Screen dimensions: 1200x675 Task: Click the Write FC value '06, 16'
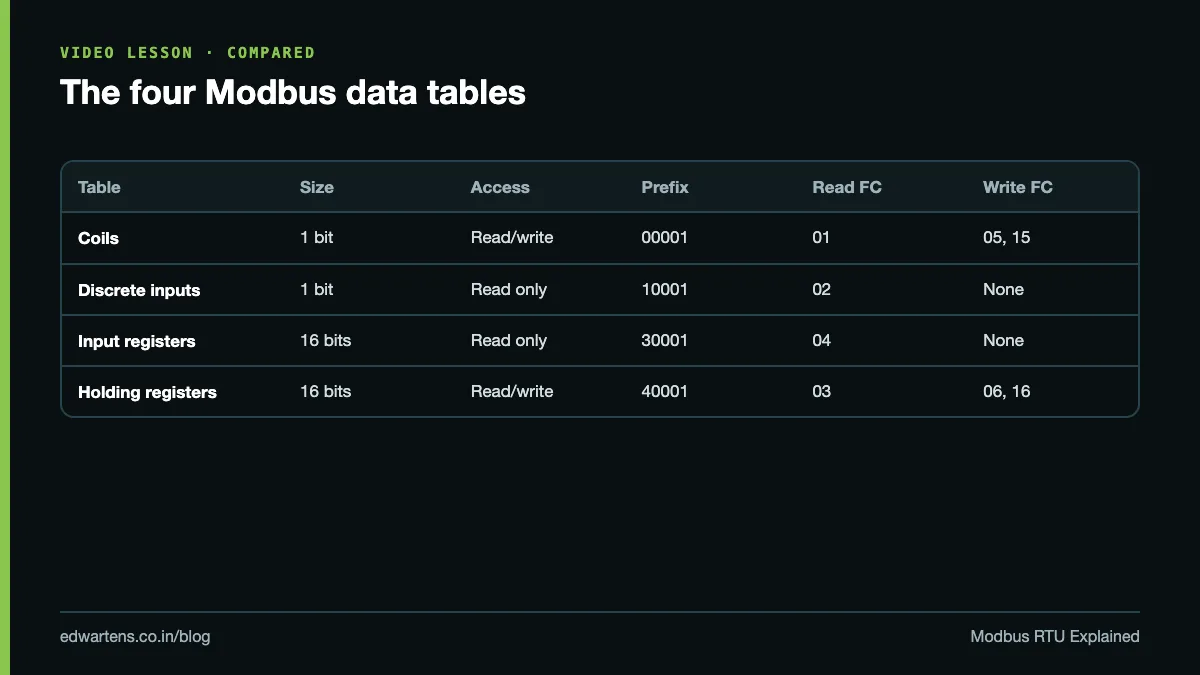[x=1007, y=391]
